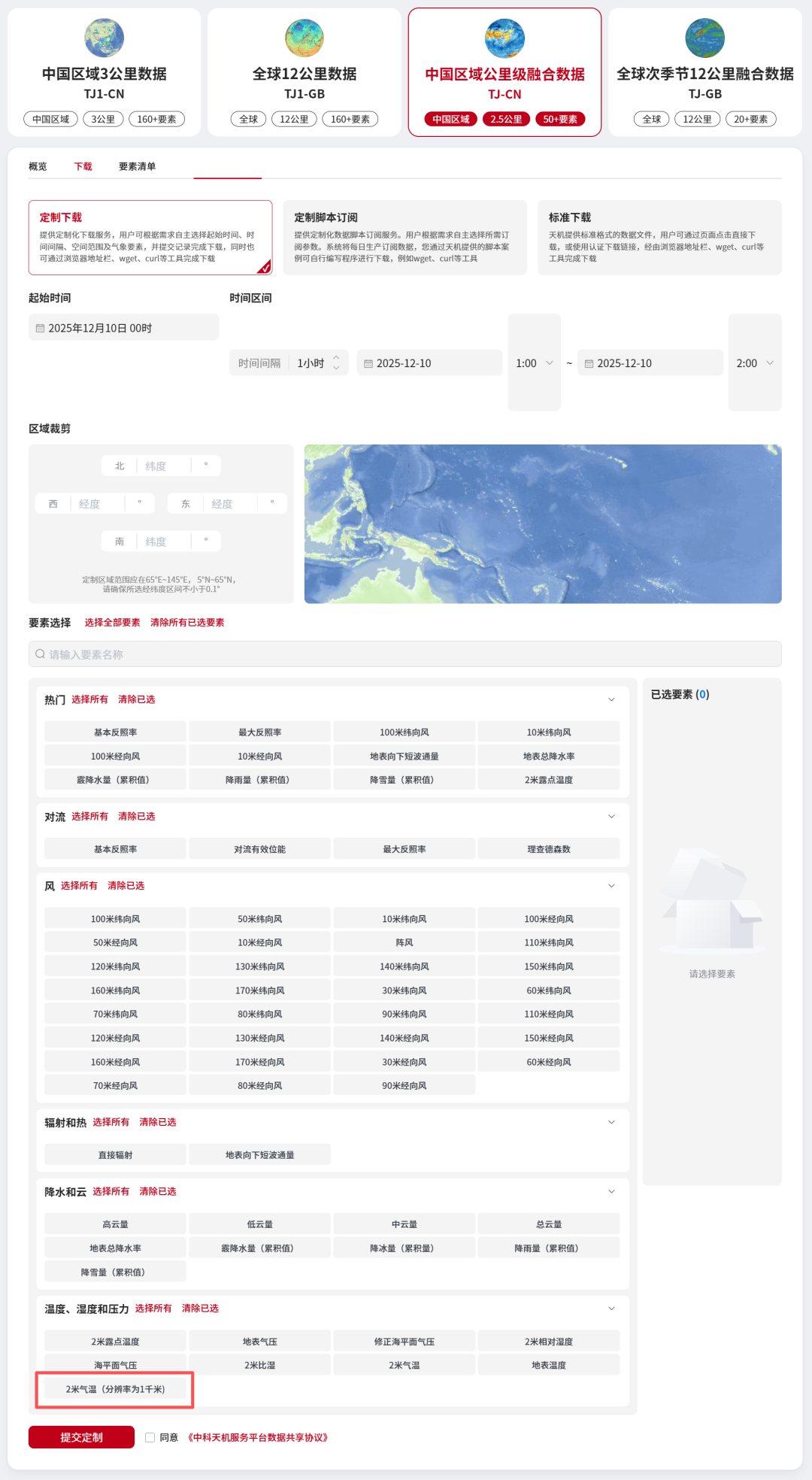Click 选择所有 in the 降水和云 section
The height and width of the screenshot is (1480, 812).
coord(111,1192)
